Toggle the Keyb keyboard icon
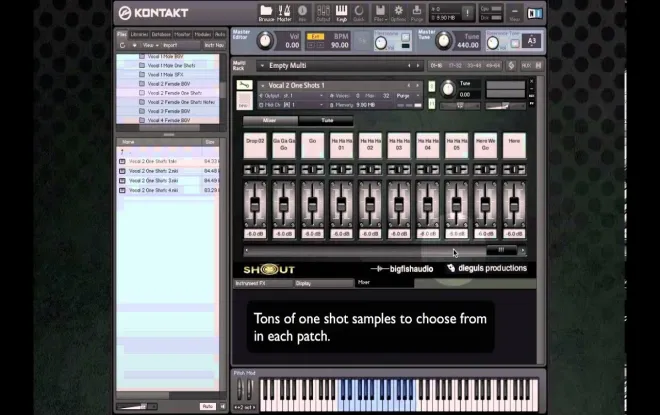Screen dimensions: 660x415 [x=341, y=13]
